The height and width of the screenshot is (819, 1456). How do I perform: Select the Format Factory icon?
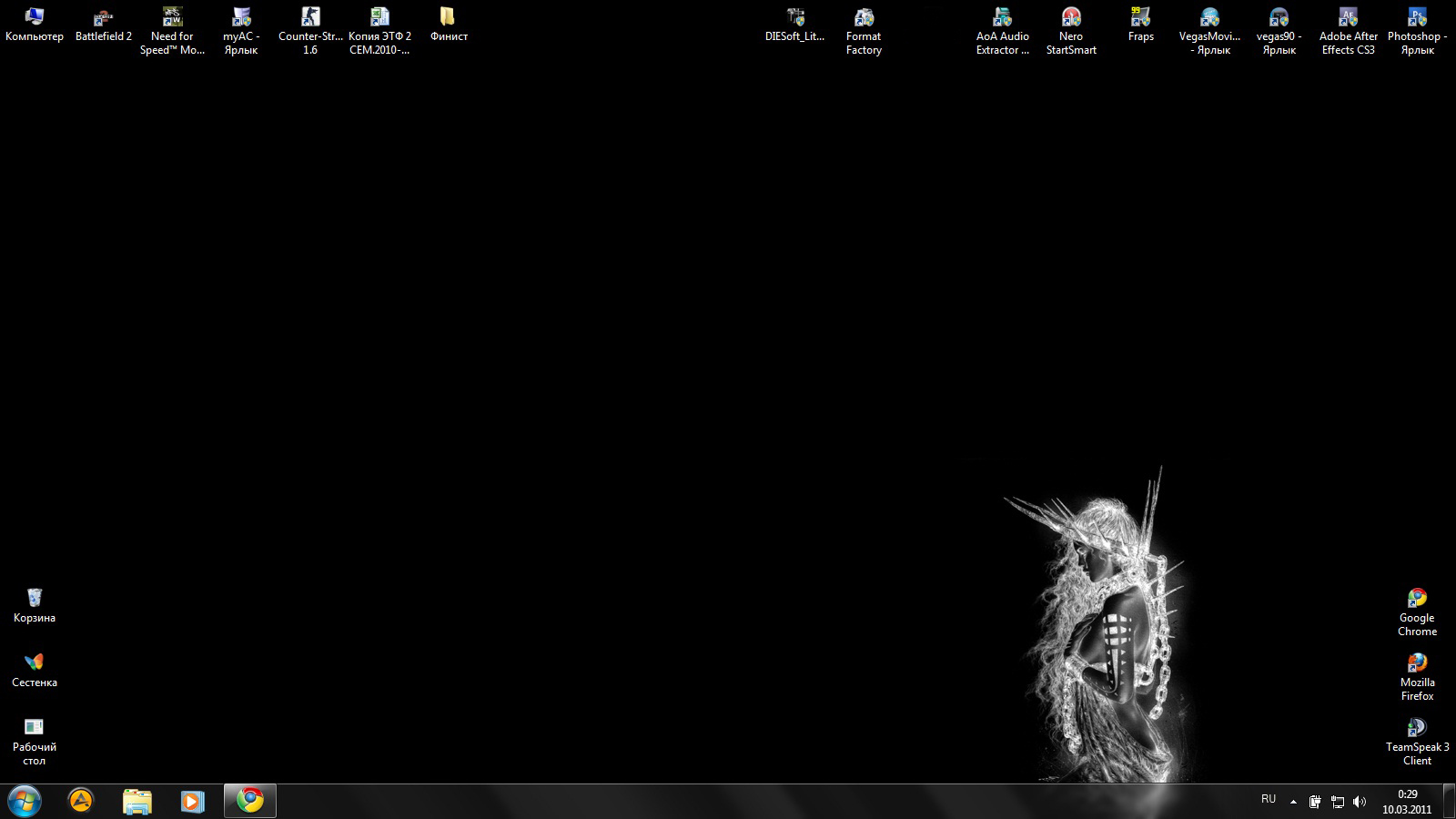(864, 18)
